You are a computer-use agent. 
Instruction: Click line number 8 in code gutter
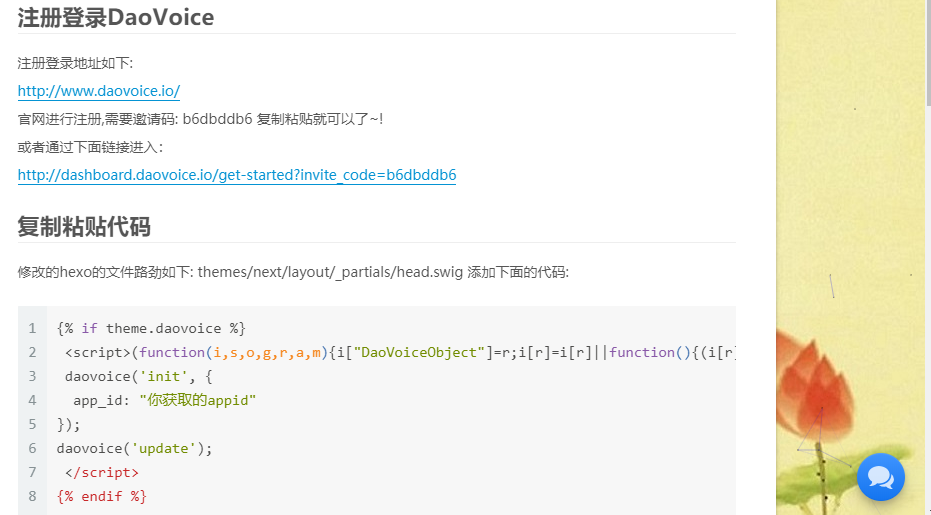coord(32,496)
